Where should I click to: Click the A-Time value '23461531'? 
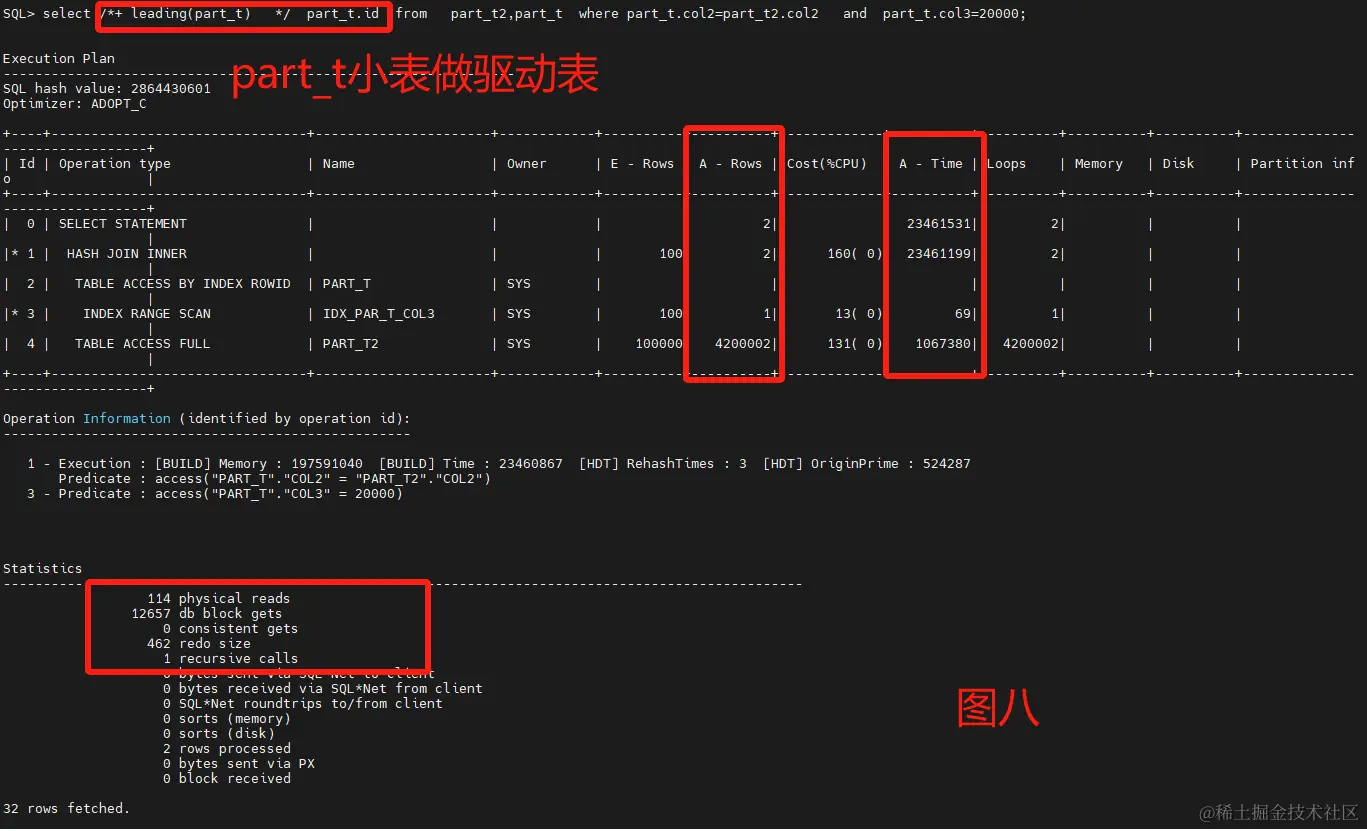click(x=939, y=224)
